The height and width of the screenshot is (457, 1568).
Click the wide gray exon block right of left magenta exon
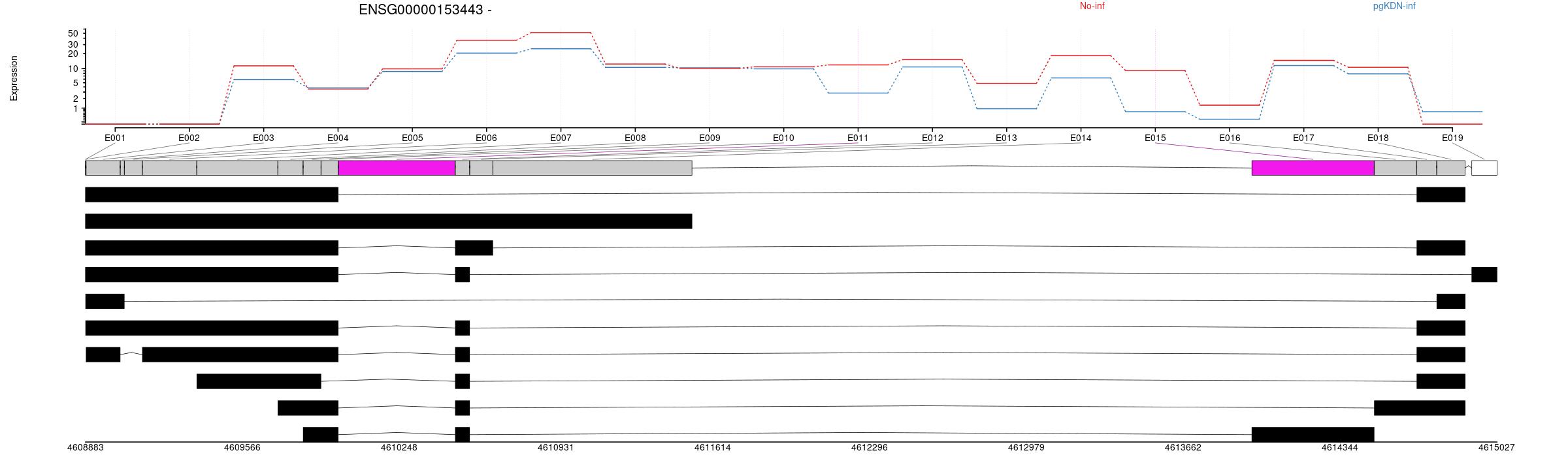(593, 168)
